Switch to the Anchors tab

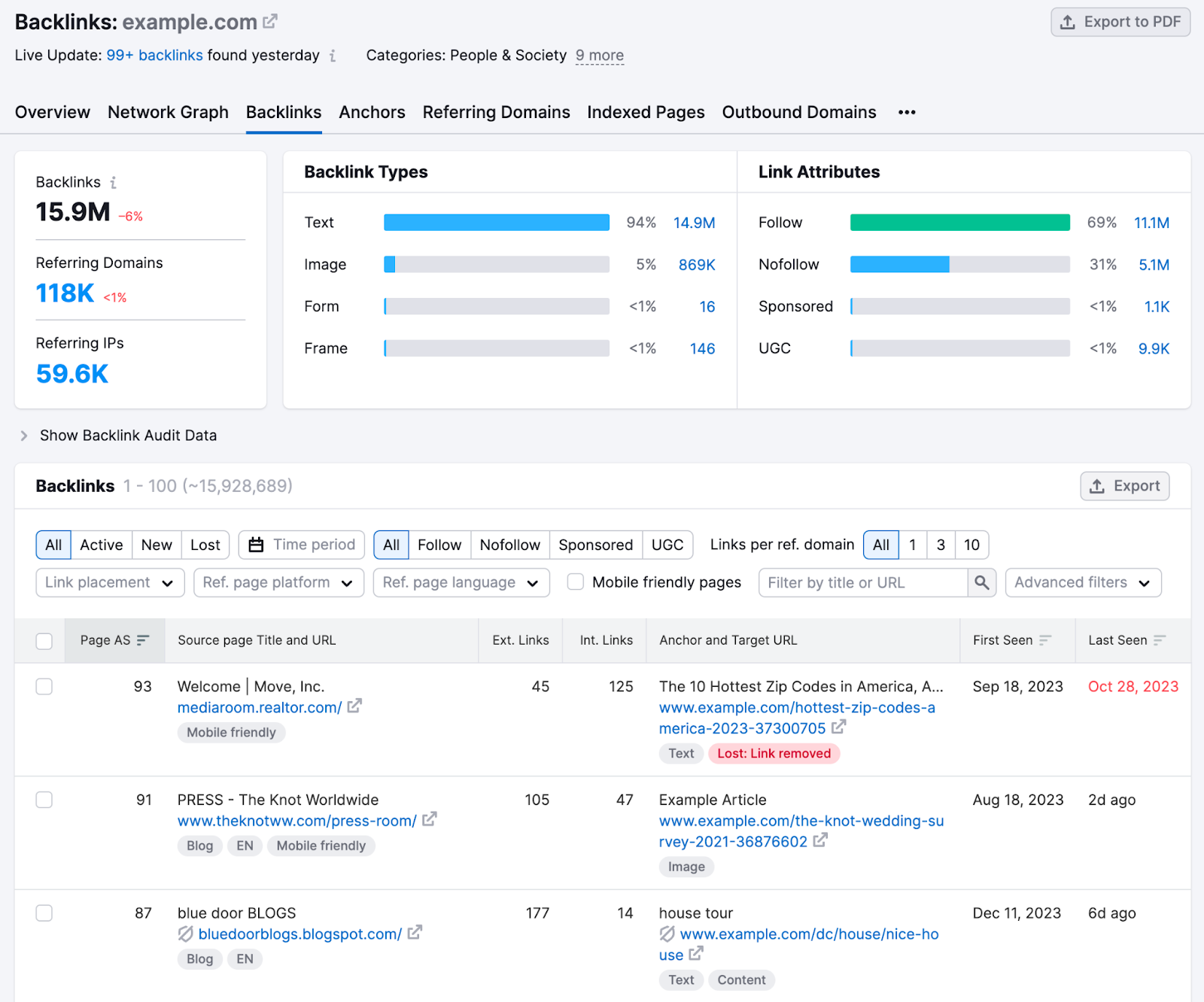372,112
